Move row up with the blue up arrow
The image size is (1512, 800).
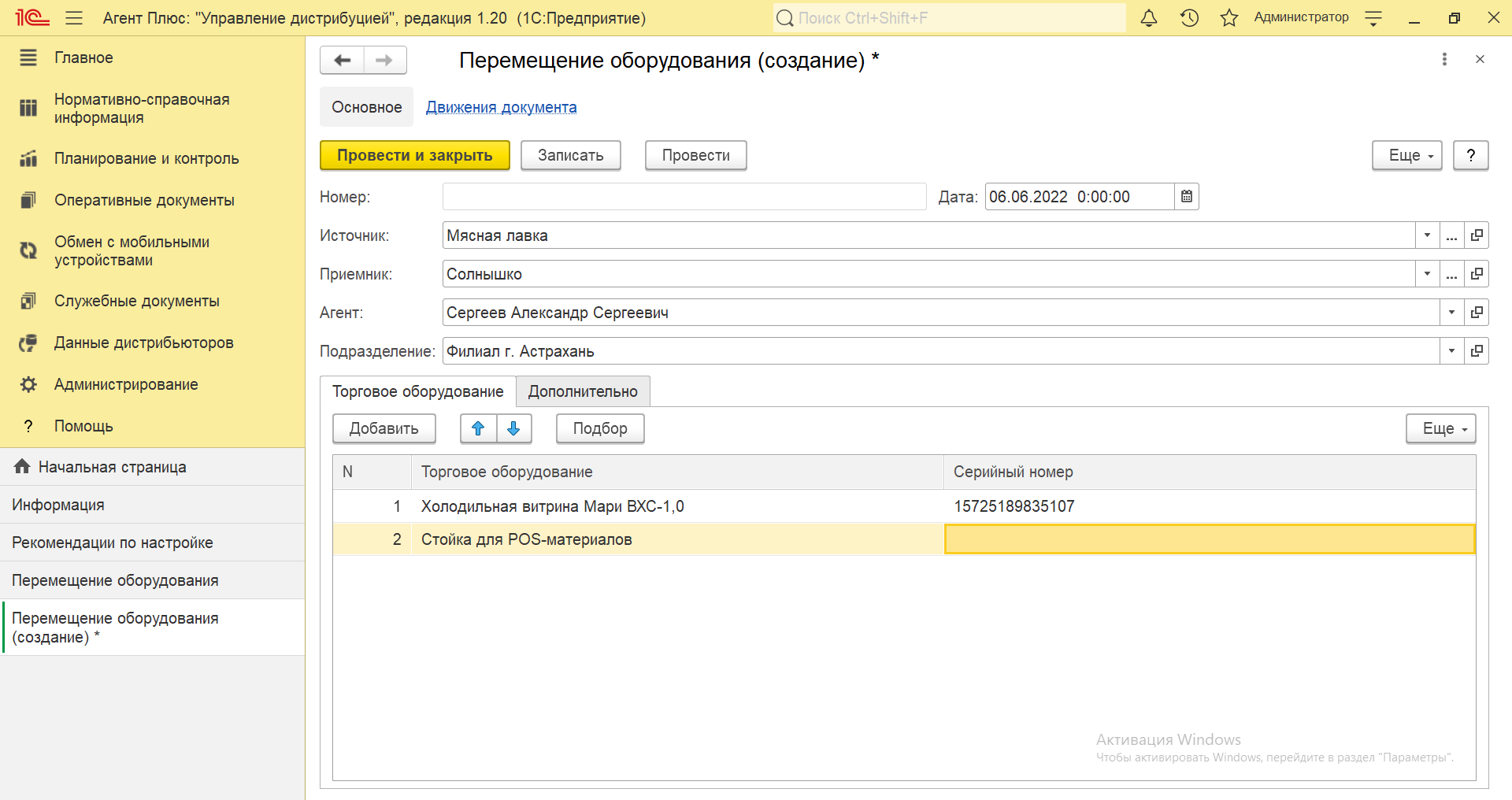pos(478,428)
